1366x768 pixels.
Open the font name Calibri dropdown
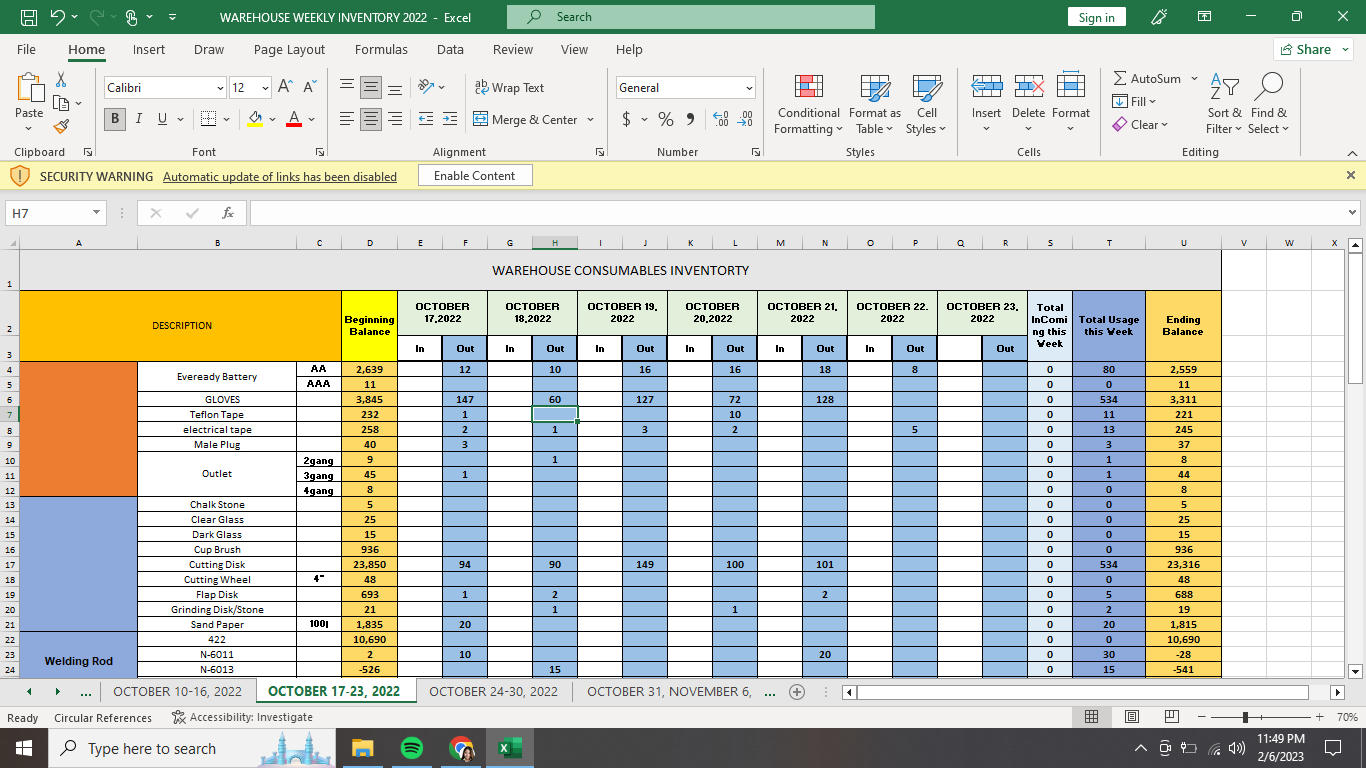tap(220, 88)
